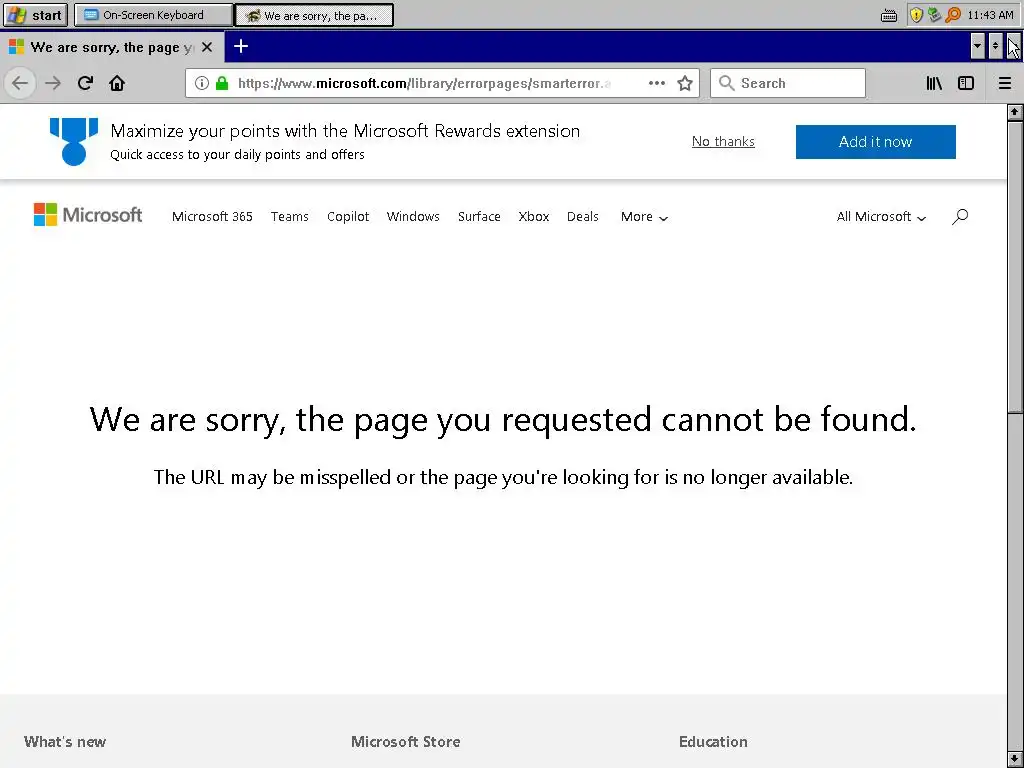Open Surface nav item

point(479,217)
